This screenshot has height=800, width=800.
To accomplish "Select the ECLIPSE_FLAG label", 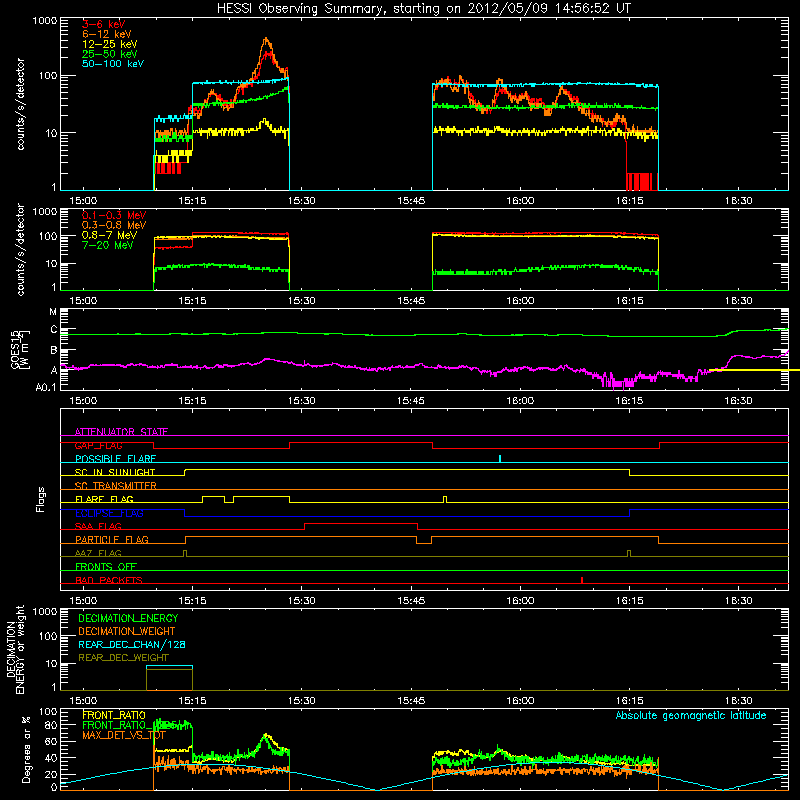I will 109,513.
